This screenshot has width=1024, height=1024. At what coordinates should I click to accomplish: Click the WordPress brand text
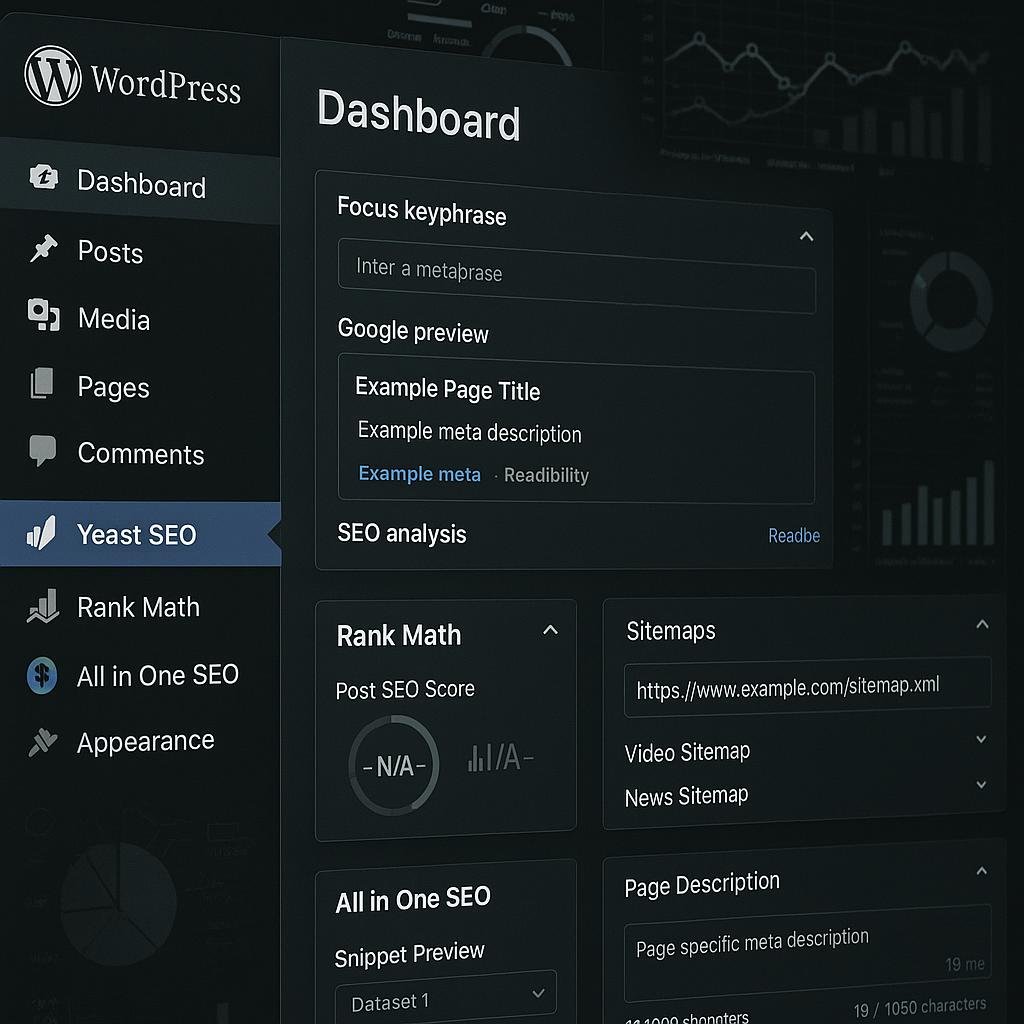[166, 84]
